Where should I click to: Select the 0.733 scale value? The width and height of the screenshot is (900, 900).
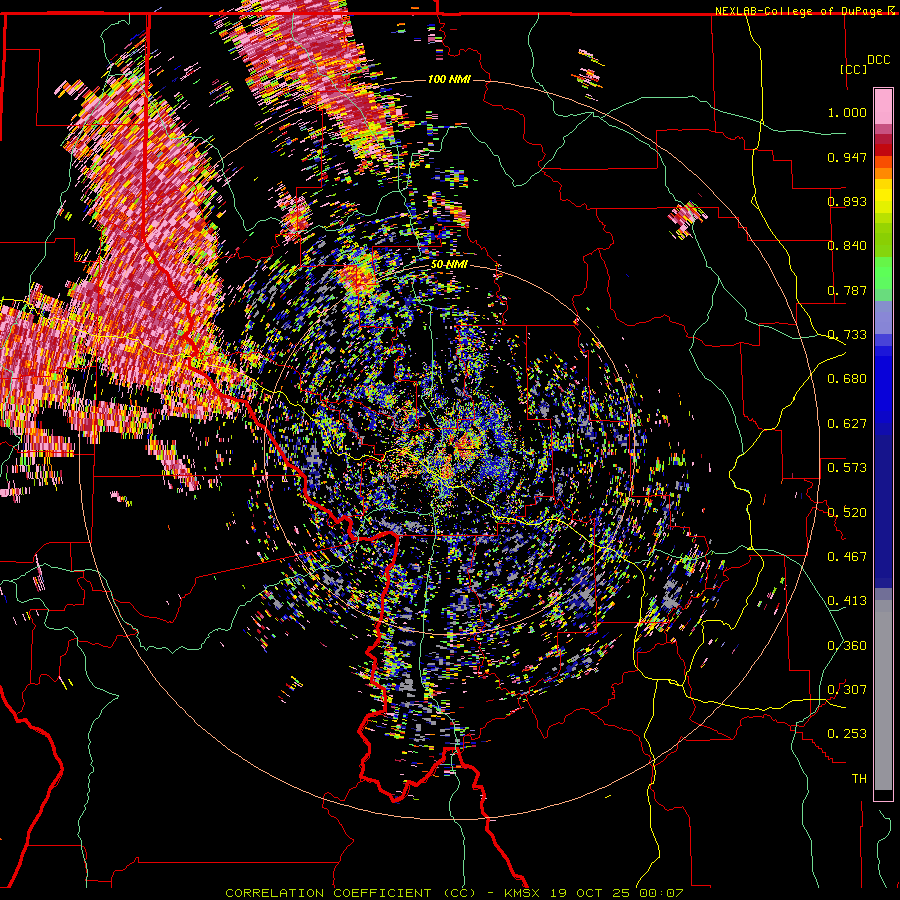click(x=847, y=335)
